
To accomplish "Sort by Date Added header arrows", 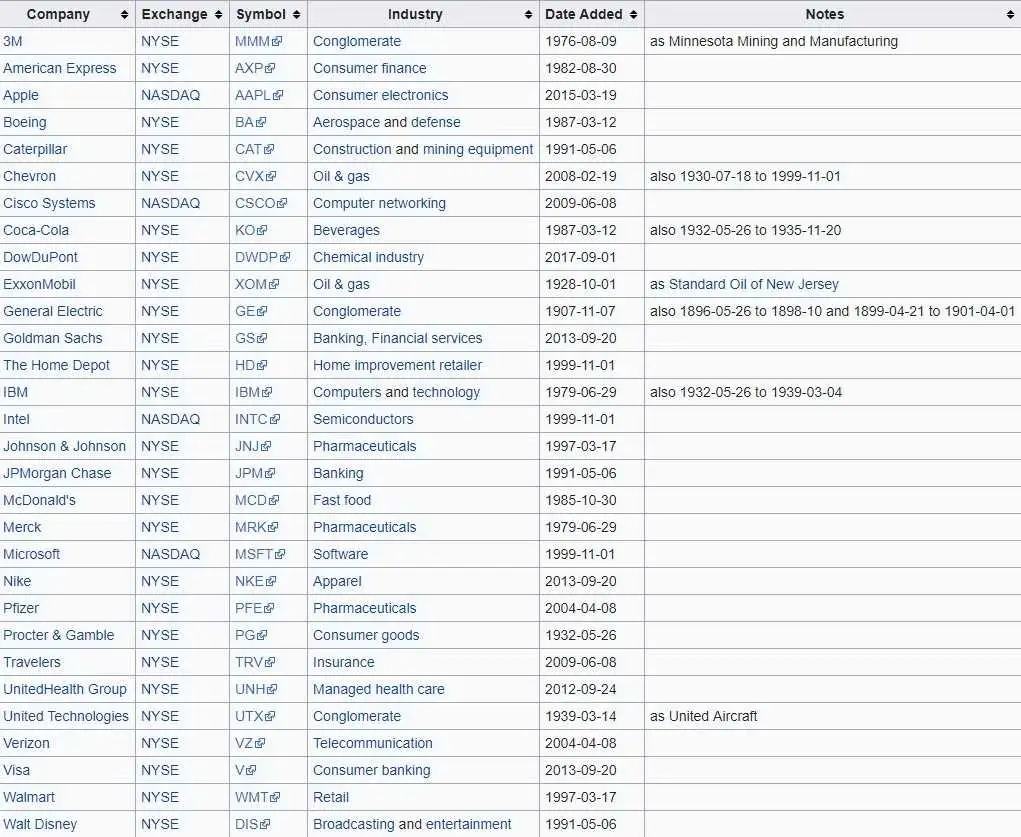I will pyautogui.click(x=634, y=14).
